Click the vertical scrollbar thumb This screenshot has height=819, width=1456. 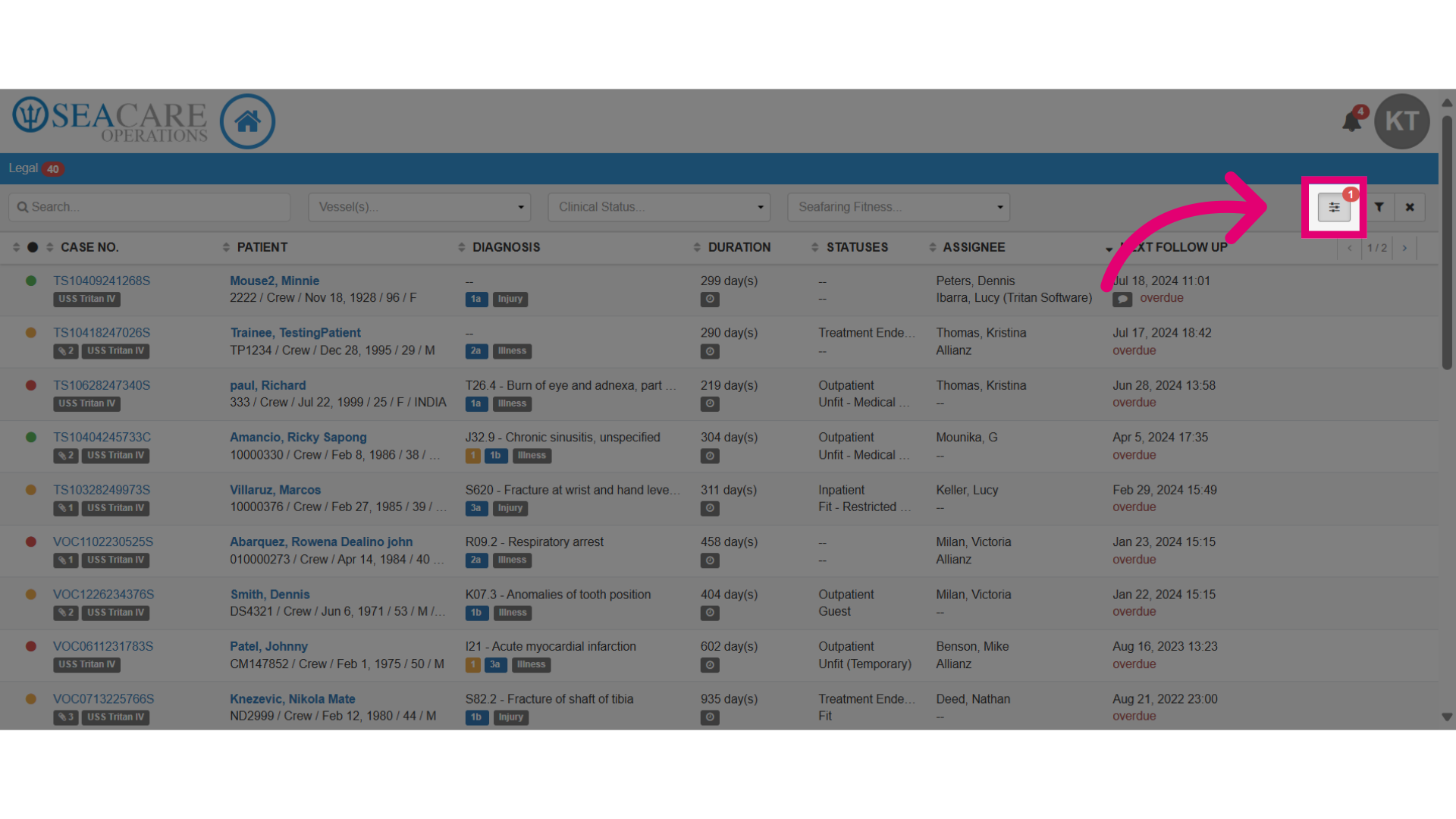click(x=1447, y=243)
